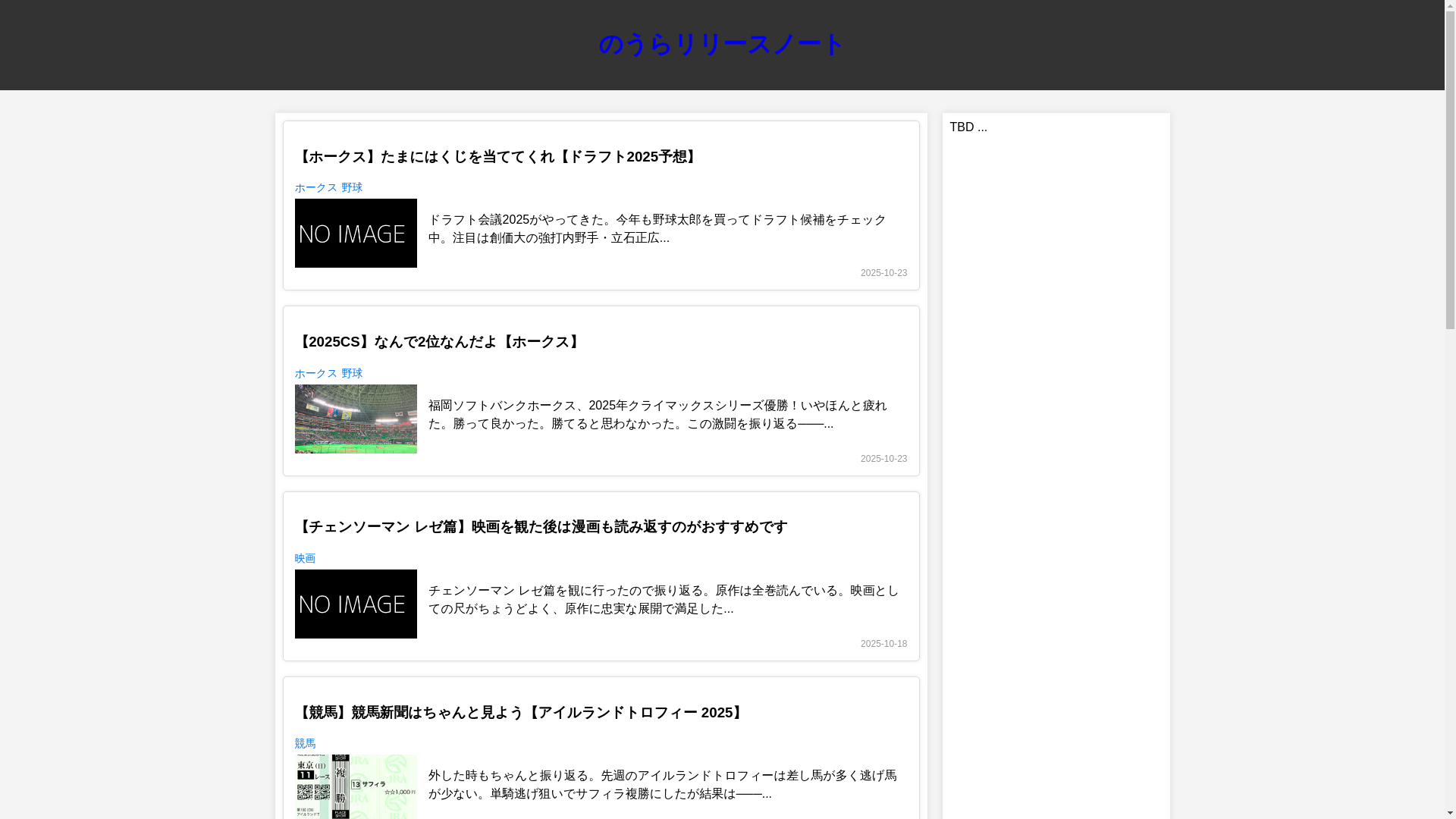The height and width of the screenshot is (819, 1456).
Task: Click the horse racing ticket thumbnail
Action: [x=356, y=786]
